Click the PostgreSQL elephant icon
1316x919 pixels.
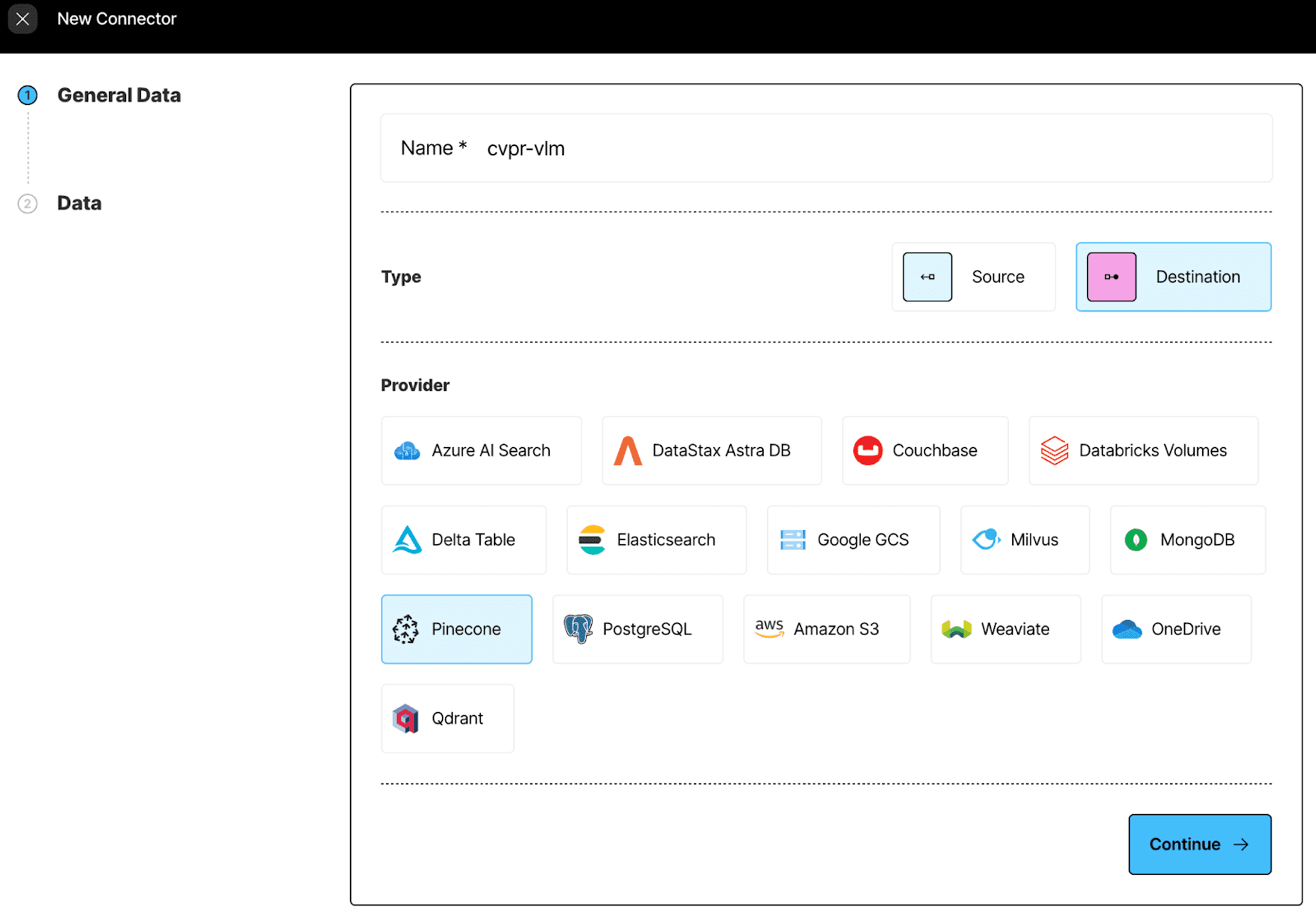tap(578, 629)
